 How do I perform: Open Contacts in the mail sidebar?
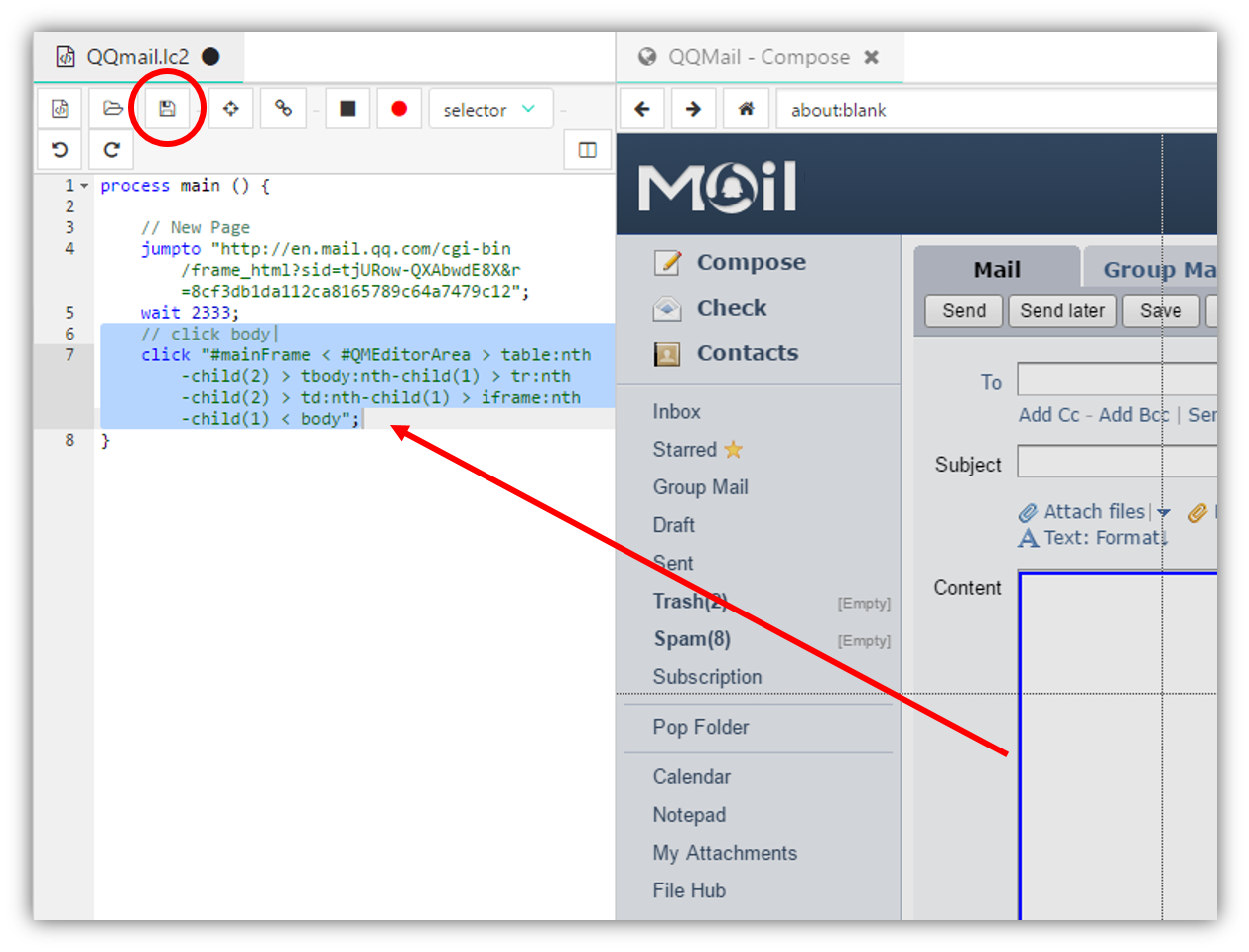pos(748,353)
